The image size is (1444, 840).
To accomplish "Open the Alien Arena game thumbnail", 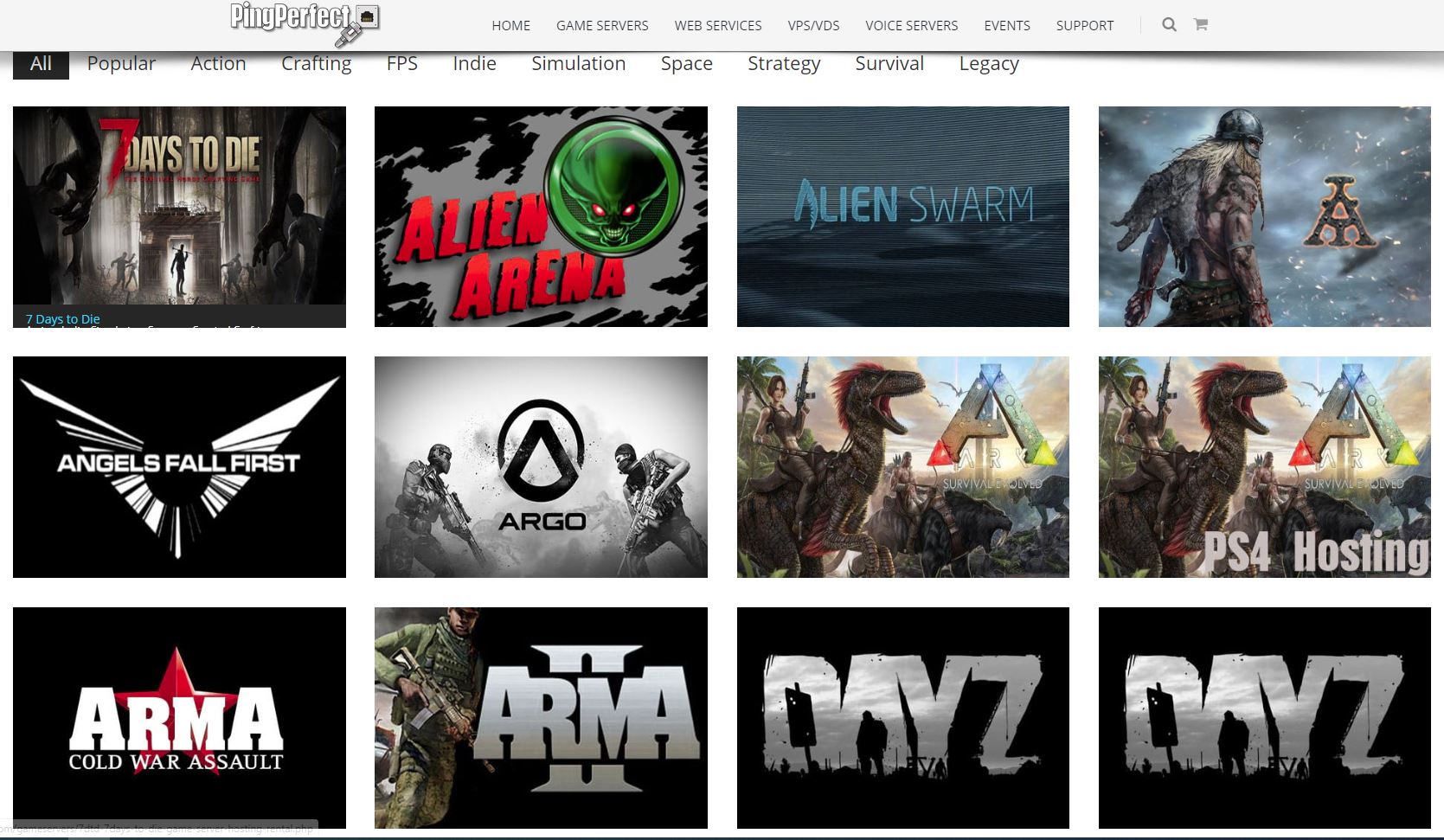I will 541,216.
